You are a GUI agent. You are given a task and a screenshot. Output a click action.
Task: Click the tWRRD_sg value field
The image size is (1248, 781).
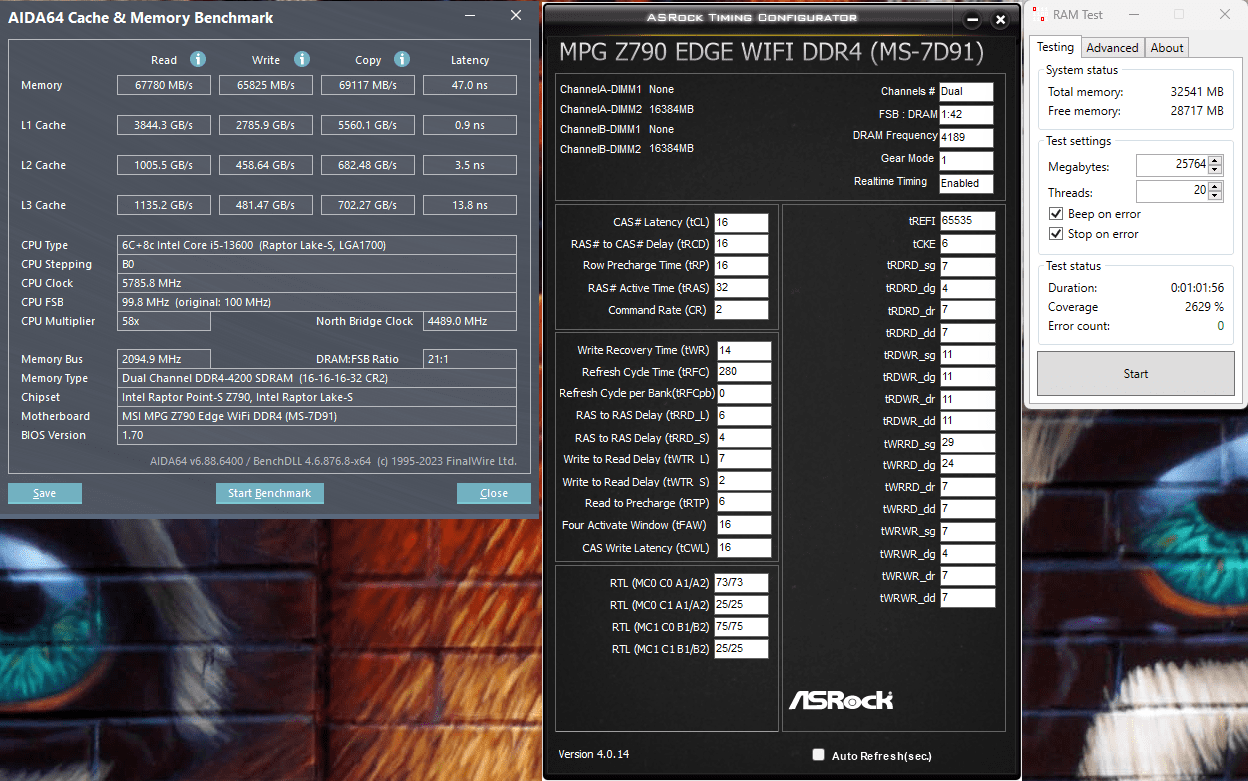tap(967, 442)
